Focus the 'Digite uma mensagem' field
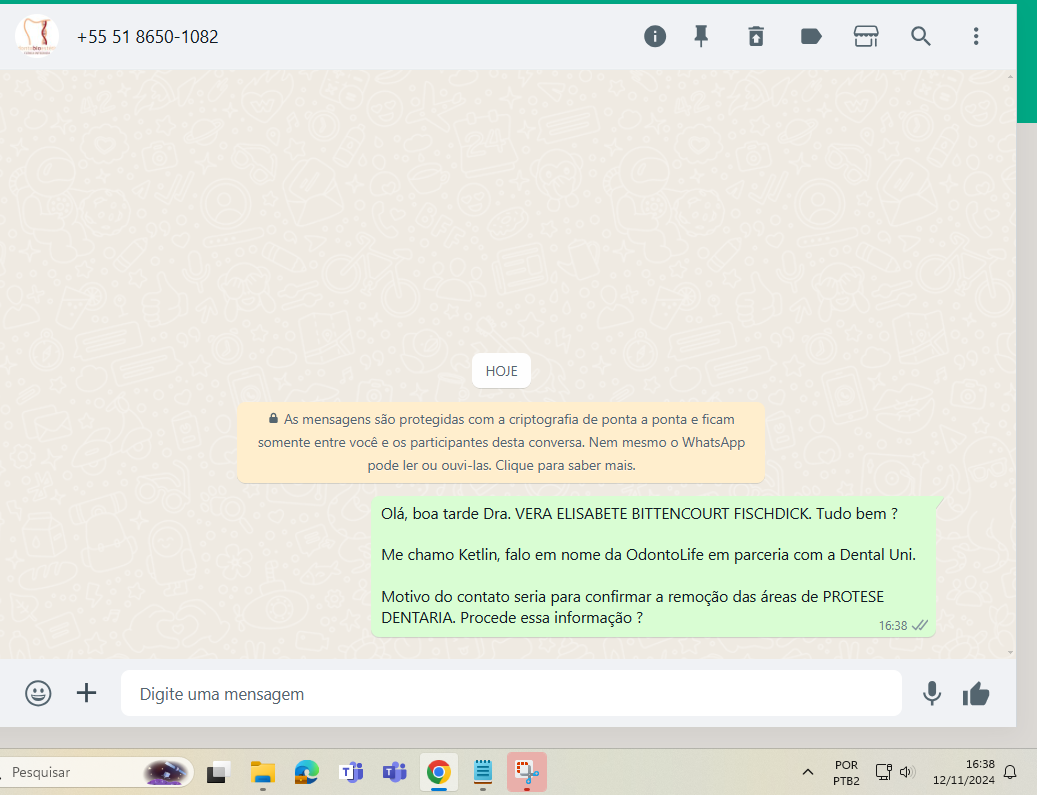Screen dimensions: 1037x795 coord(511,693)
